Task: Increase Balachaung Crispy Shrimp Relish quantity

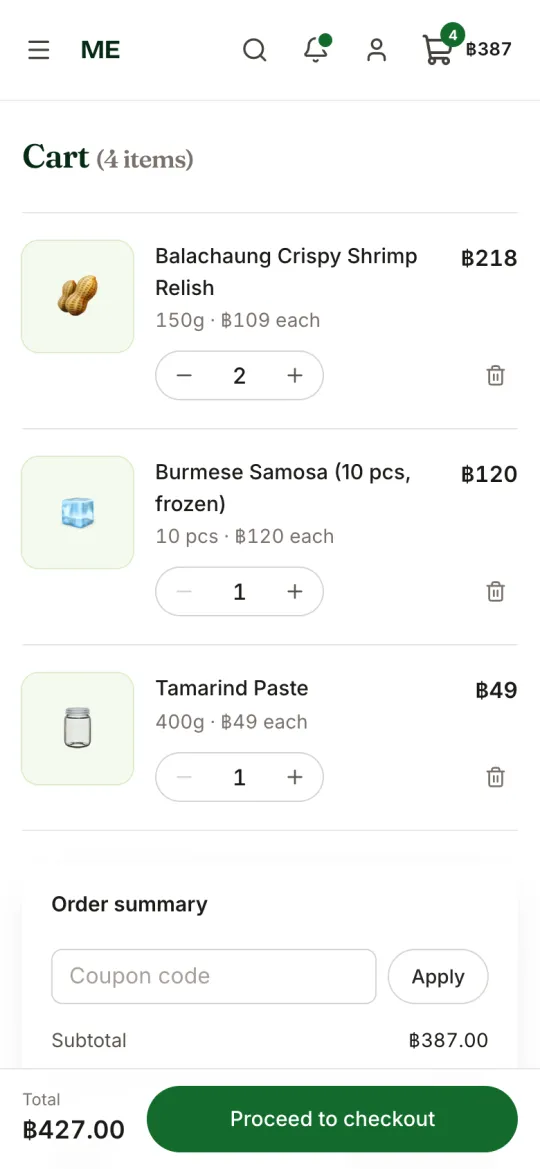Action: click(x=295, y=376)
